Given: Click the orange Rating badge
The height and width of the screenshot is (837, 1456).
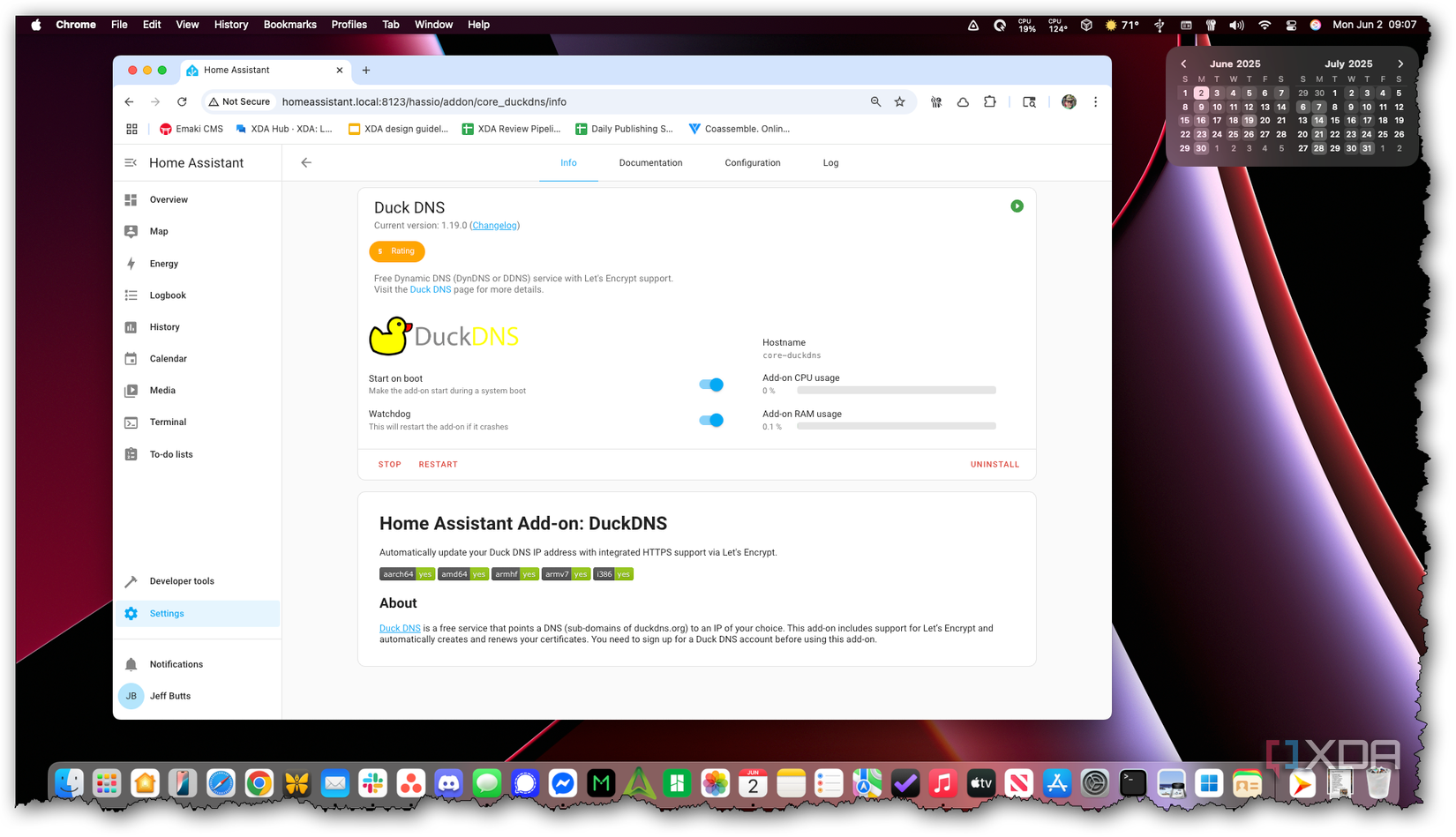Looking at the screenshot, I should click(x=397, y=251).
